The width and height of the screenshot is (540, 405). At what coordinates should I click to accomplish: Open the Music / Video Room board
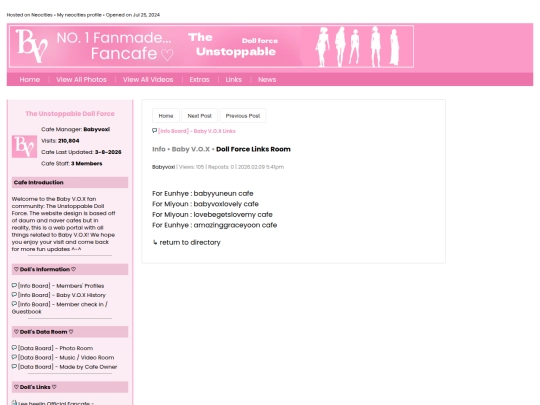[66, 357]
